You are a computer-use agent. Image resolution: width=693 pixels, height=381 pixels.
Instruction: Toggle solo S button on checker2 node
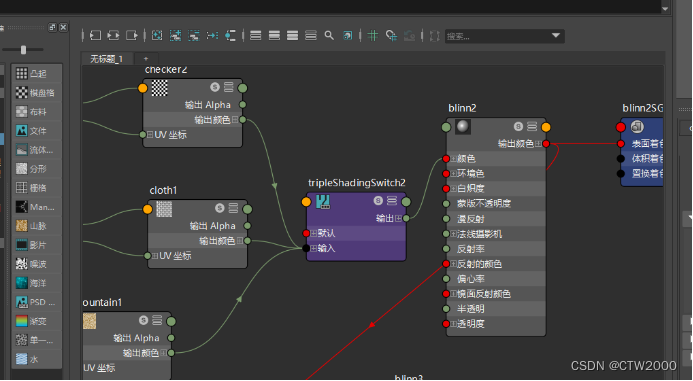pyautogui.click(x=215, y=87)
